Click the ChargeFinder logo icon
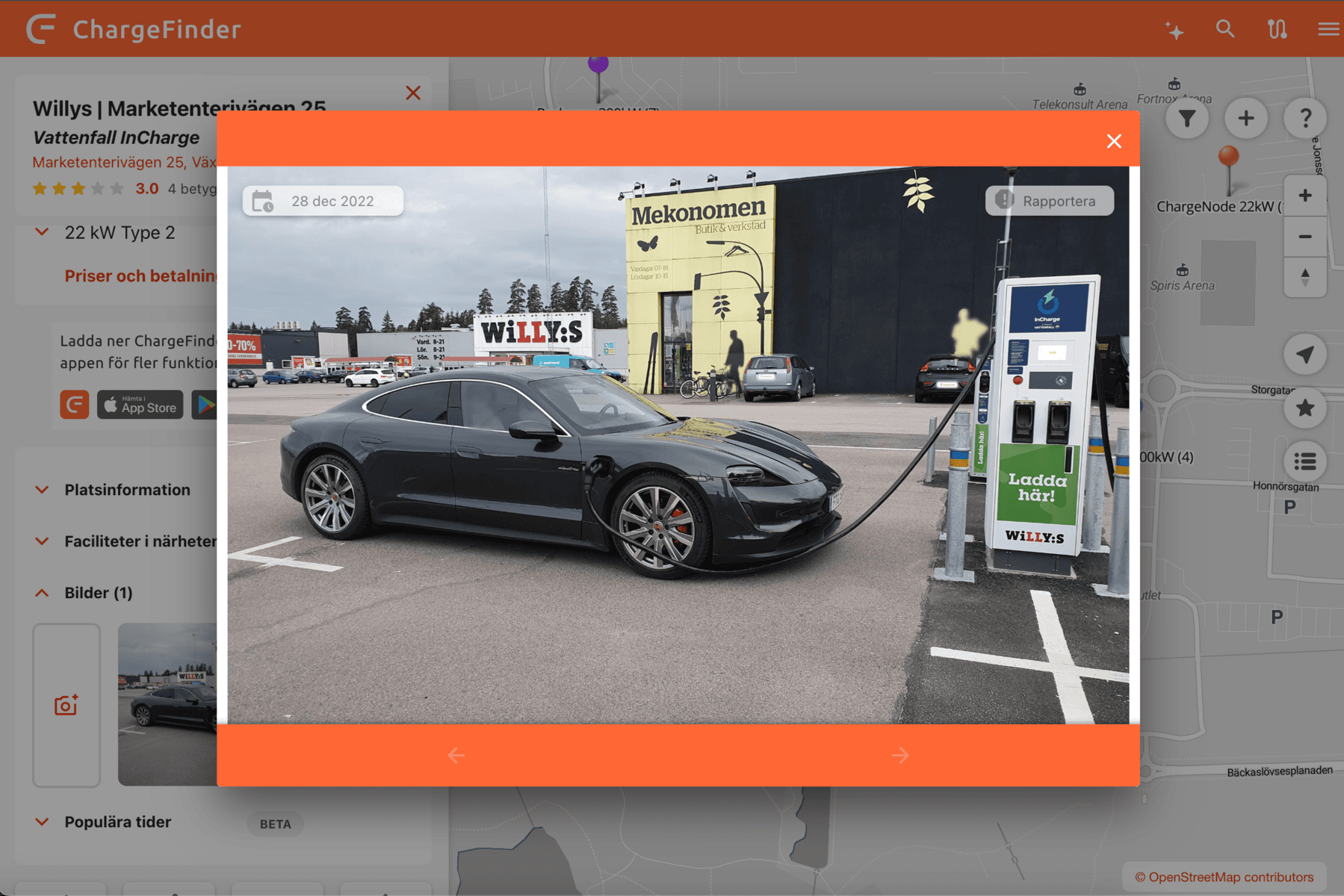 click(x=41, y=29)
